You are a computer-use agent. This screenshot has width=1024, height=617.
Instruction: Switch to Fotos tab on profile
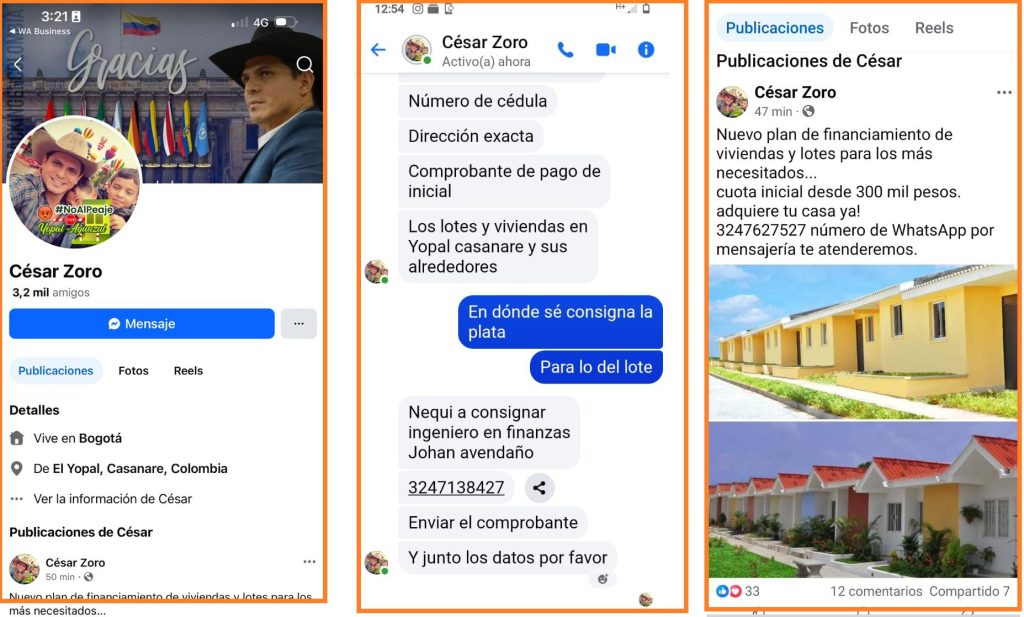[x=133, y=371]
